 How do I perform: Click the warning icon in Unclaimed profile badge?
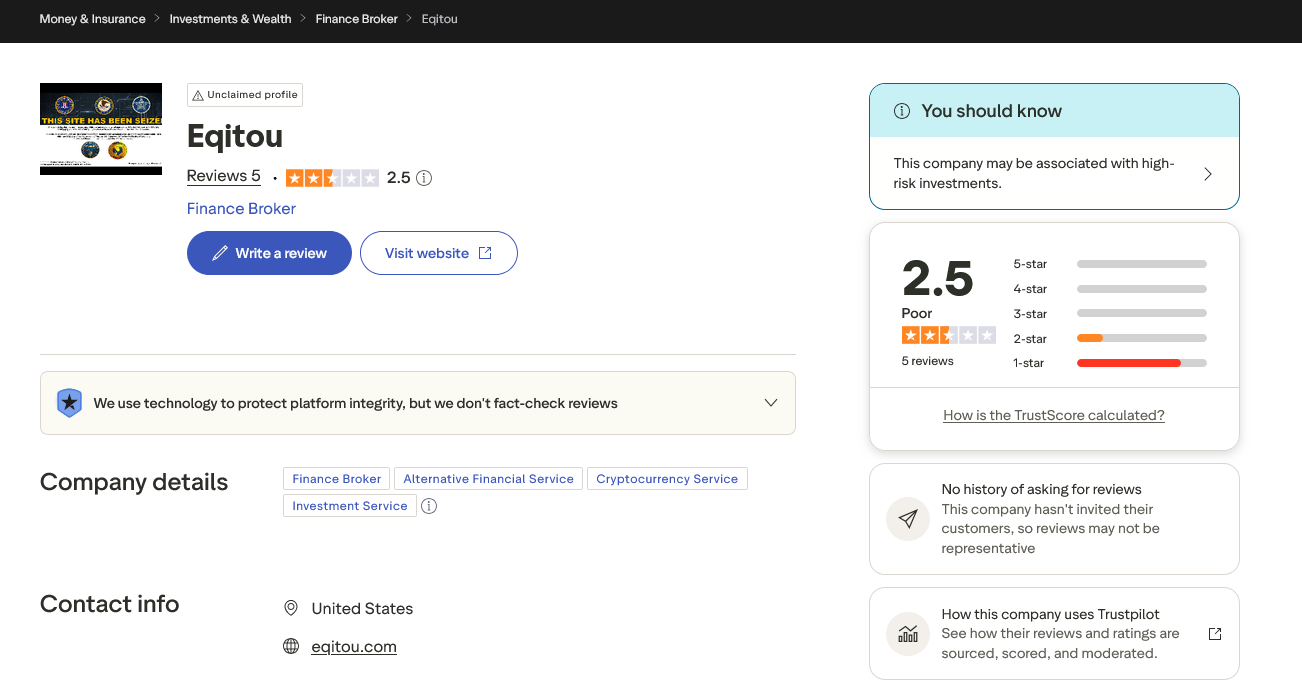[x=198, y=95]
